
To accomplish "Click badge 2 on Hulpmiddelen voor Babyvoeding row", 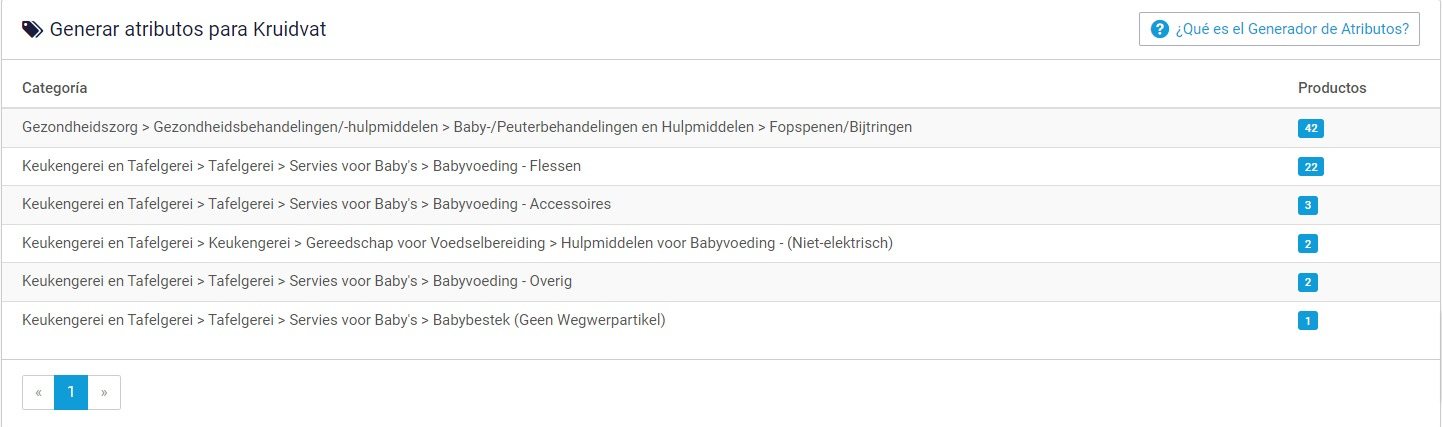I will [x=1308, y=243].
